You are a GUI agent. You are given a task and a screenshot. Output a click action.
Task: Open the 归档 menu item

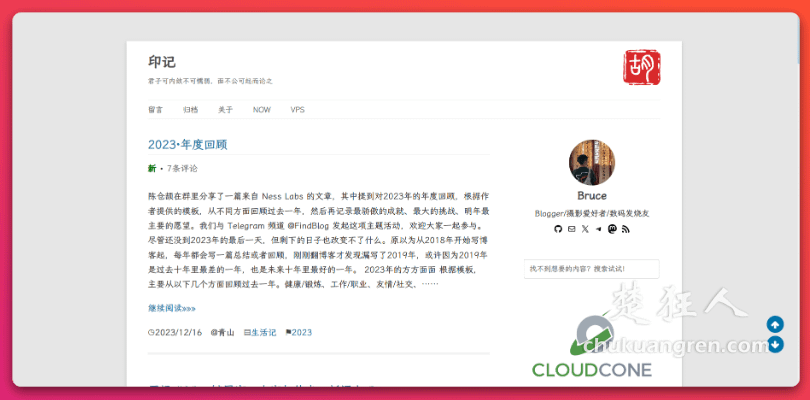pos(191,110)
